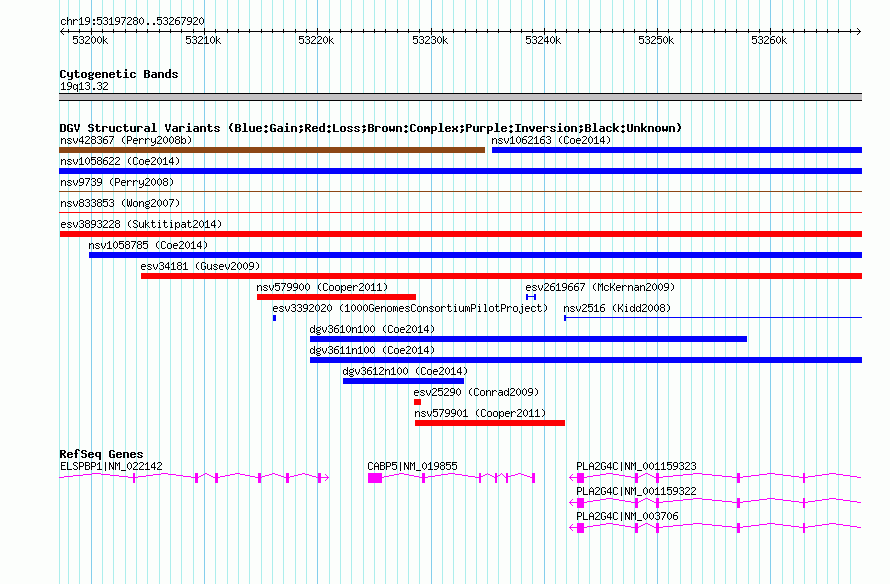Open nsv2516 (Kidd2008) variant label

617,308
